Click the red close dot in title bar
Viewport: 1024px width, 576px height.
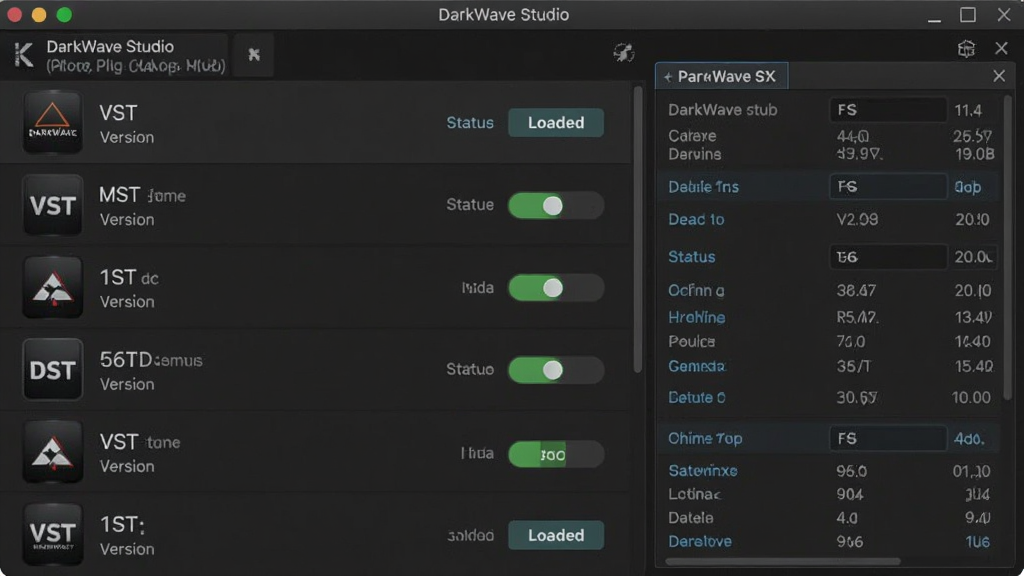[x=14, y=14]
